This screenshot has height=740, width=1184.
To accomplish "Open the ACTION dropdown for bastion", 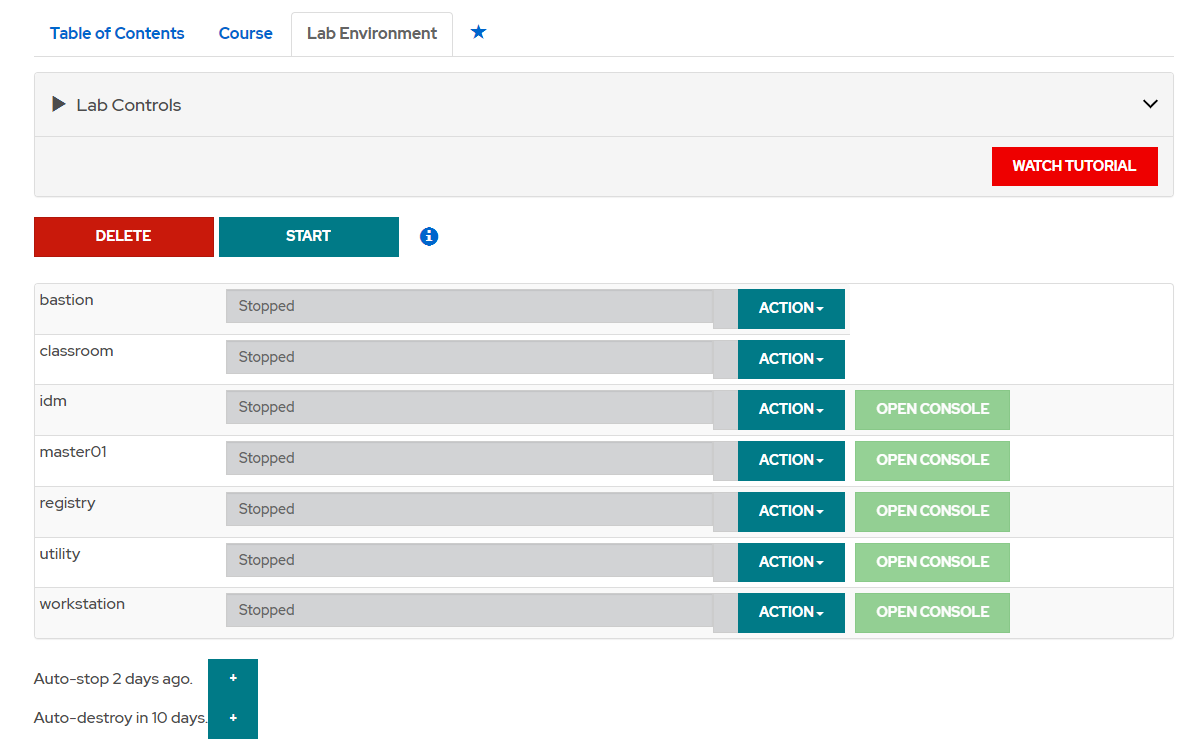I will point(791,308).
